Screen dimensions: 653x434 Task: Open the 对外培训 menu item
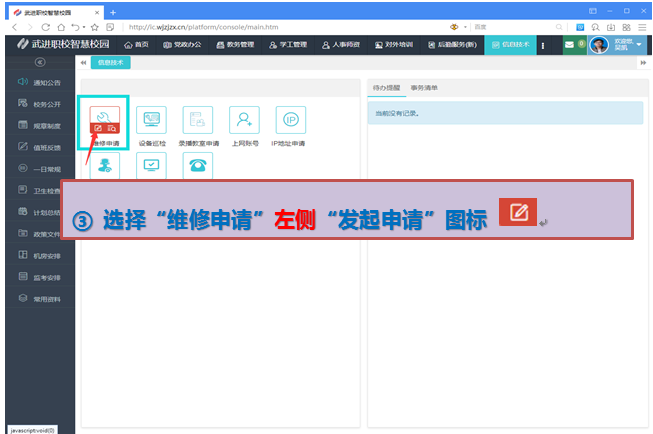coord(394,45)
